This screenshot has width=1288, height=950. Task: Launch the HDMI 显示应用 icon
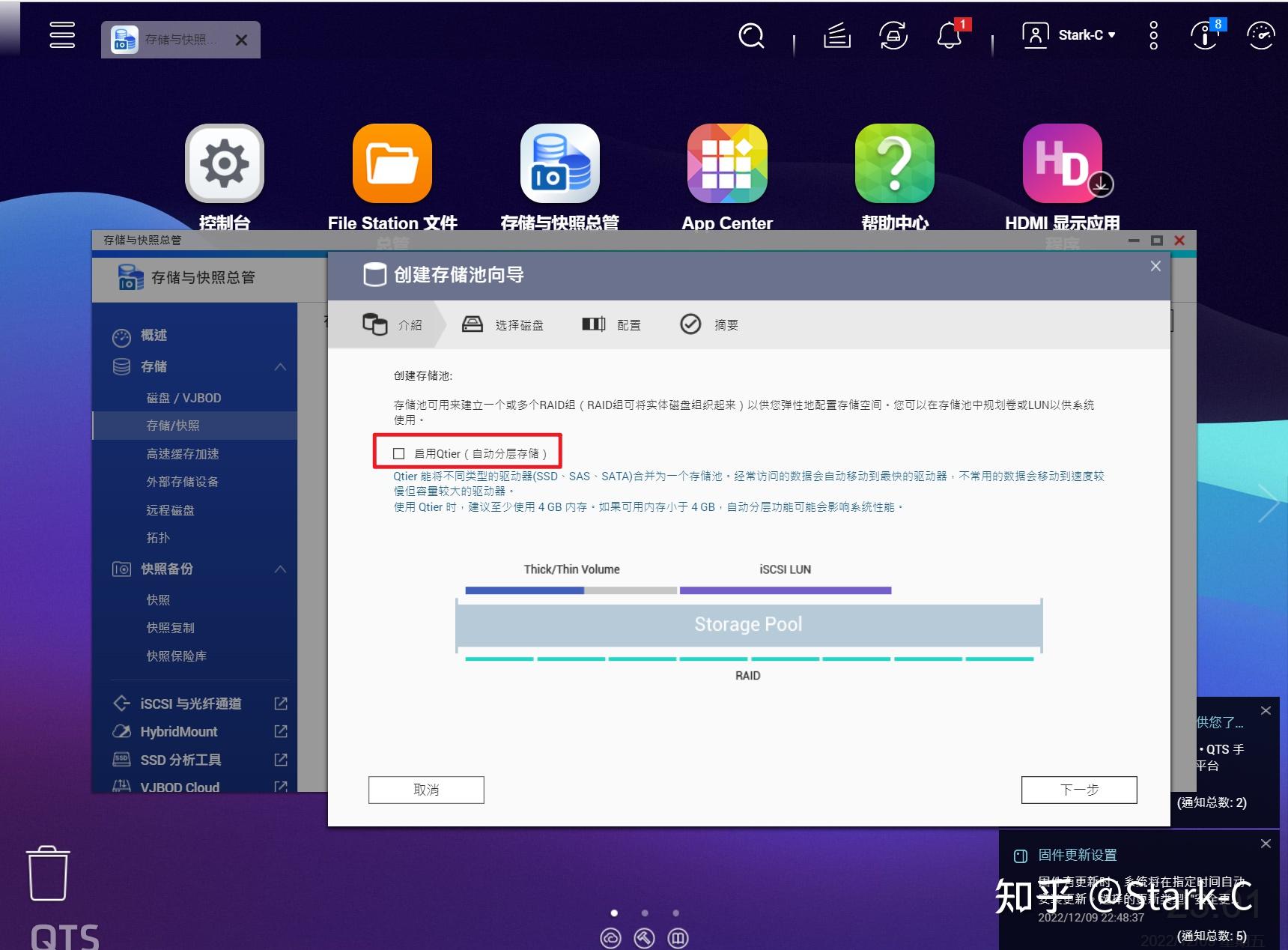pyautogui.click(x=1063, y=163)
